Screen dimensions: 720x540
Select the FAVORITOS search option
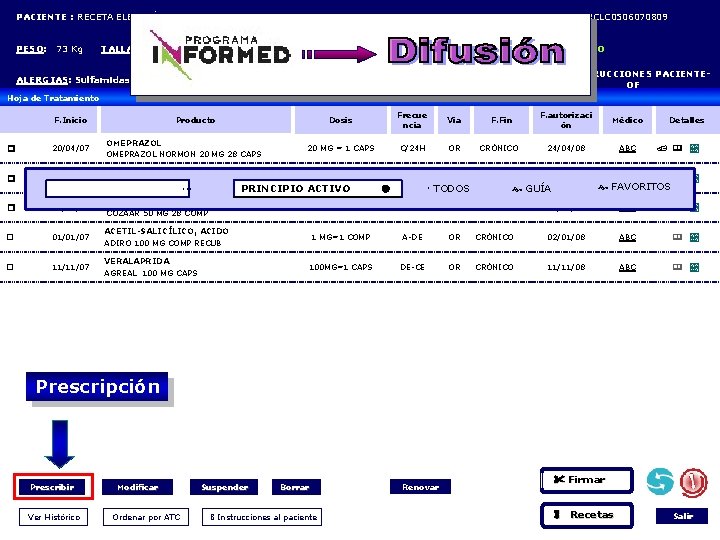pyautogui.click(x=634, y=187)
